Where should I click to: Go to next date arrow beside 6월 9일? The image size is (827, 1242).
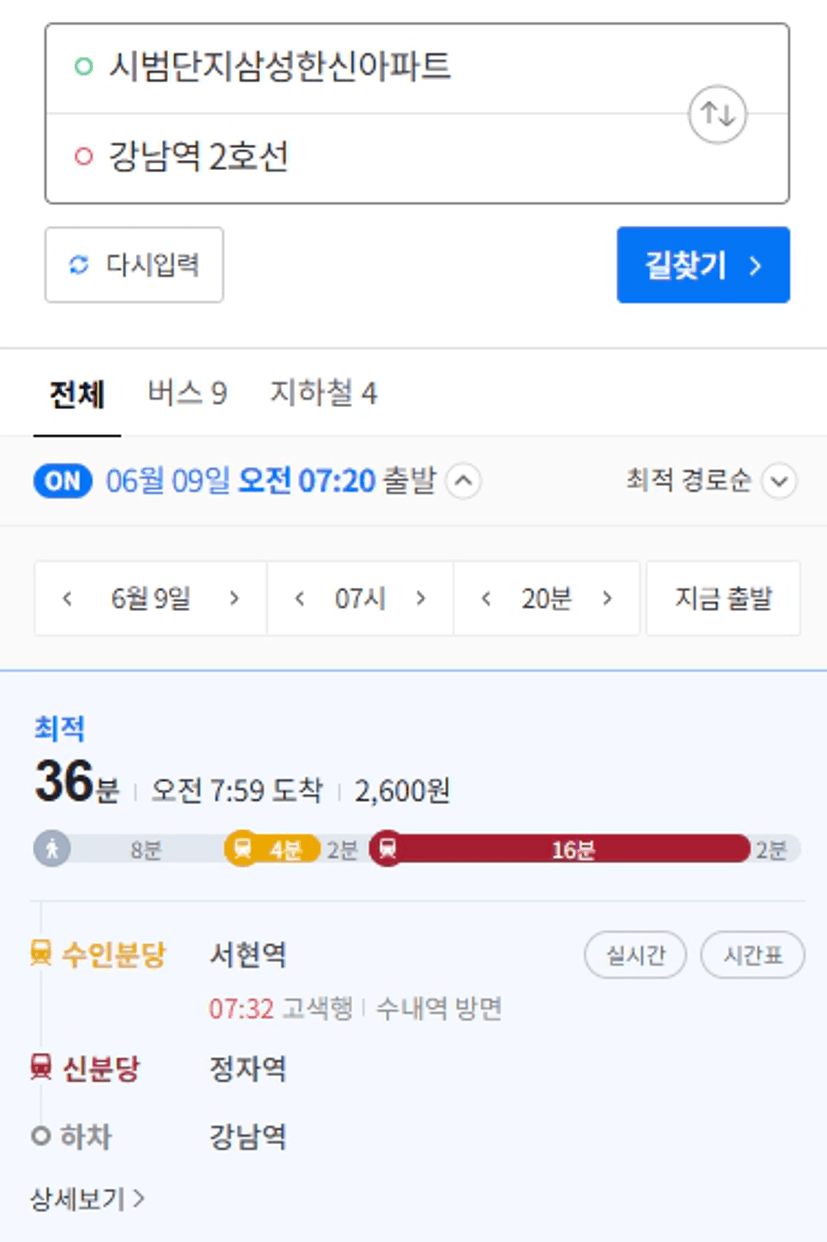click(234, 598)
